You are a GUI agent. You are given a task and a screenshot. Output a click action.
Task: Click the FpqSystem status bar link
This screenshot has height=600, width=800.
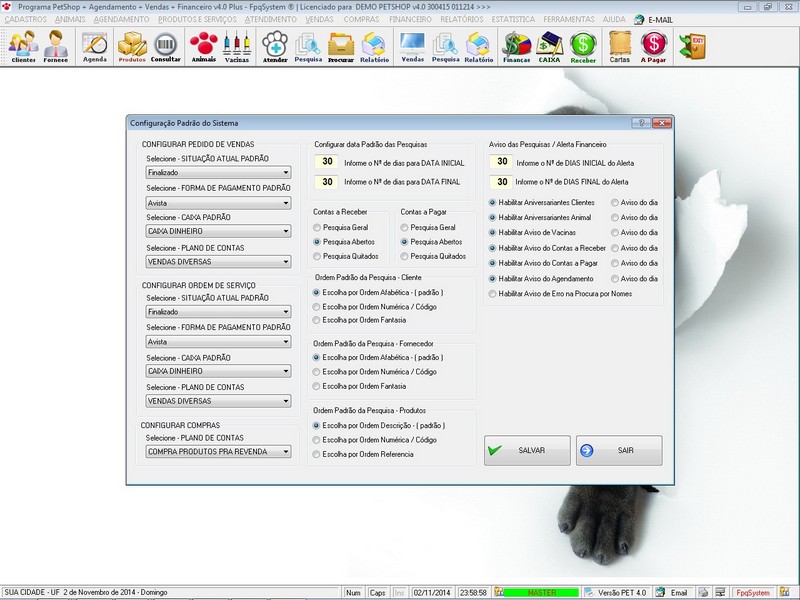753,593
